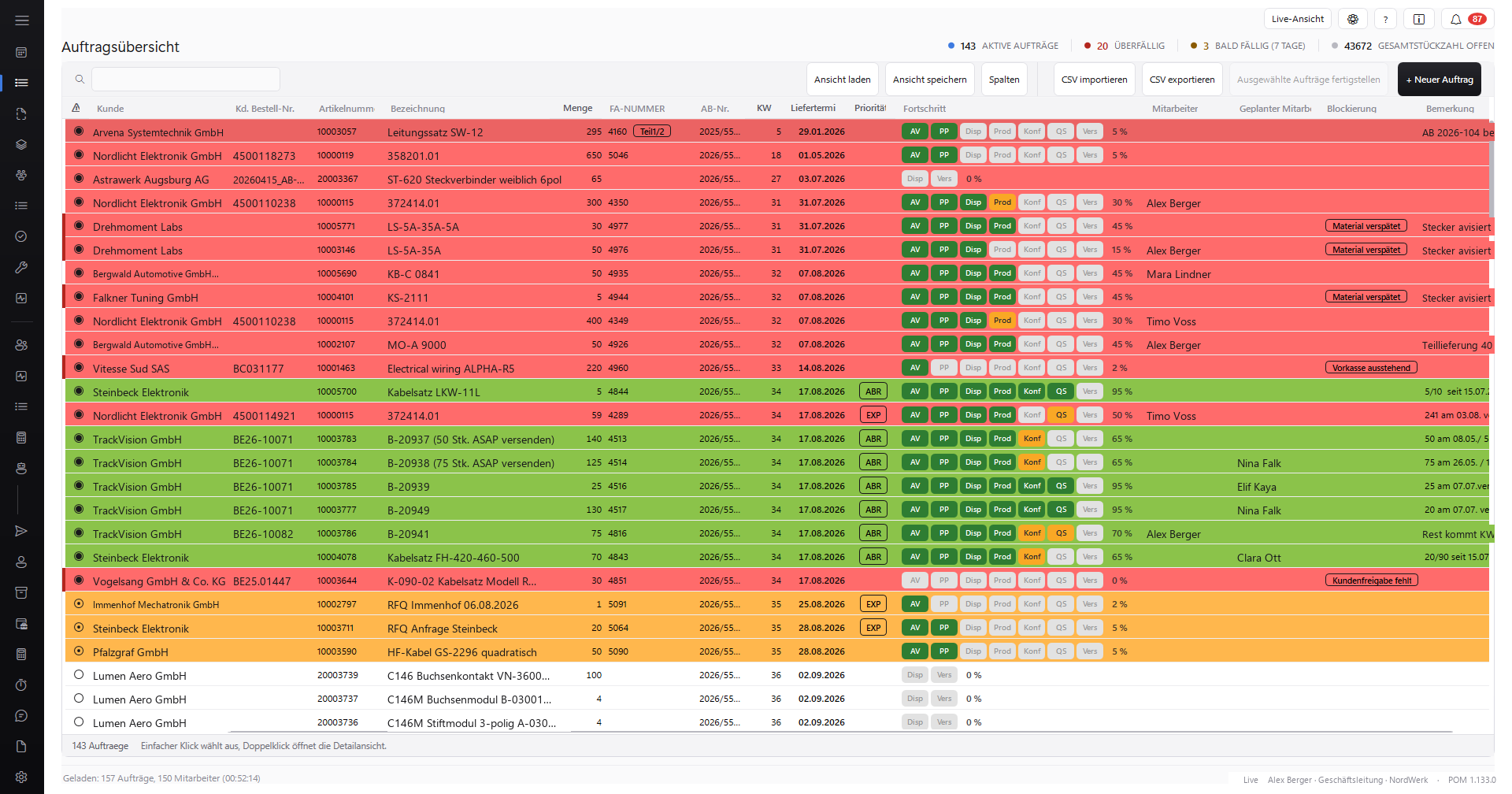Switch to Live-Ansicht
Viewport: 1512px width, 794px height.
pos(1298,19)
